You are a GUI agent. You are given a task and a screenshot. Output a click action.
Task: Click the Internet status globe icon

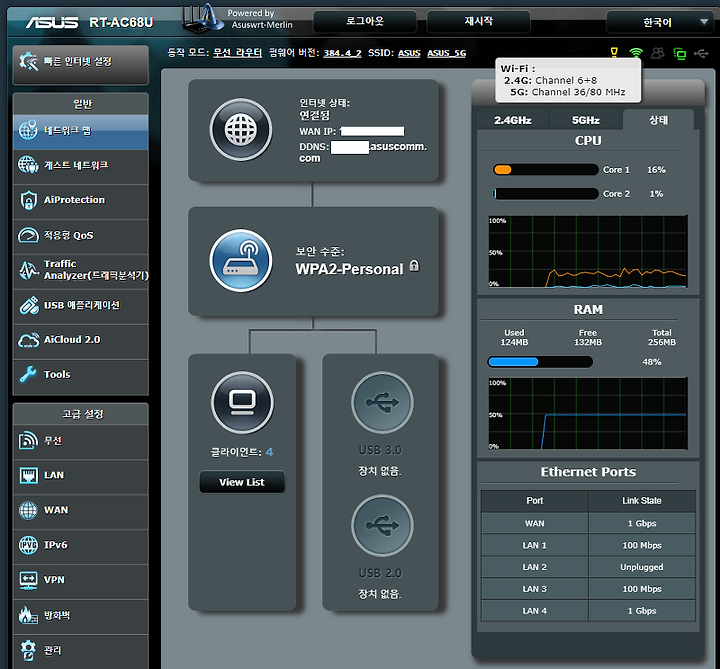(x=241, y=129)
